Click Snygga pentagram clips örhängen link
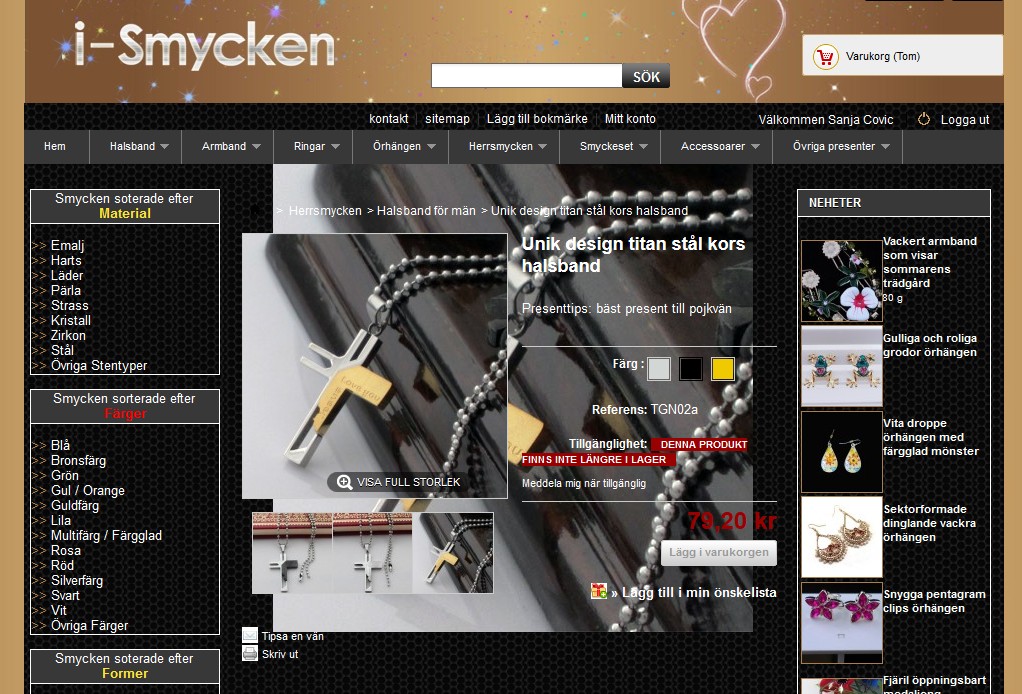Viewport: 1022px width, 694px height. coord(935,601)
